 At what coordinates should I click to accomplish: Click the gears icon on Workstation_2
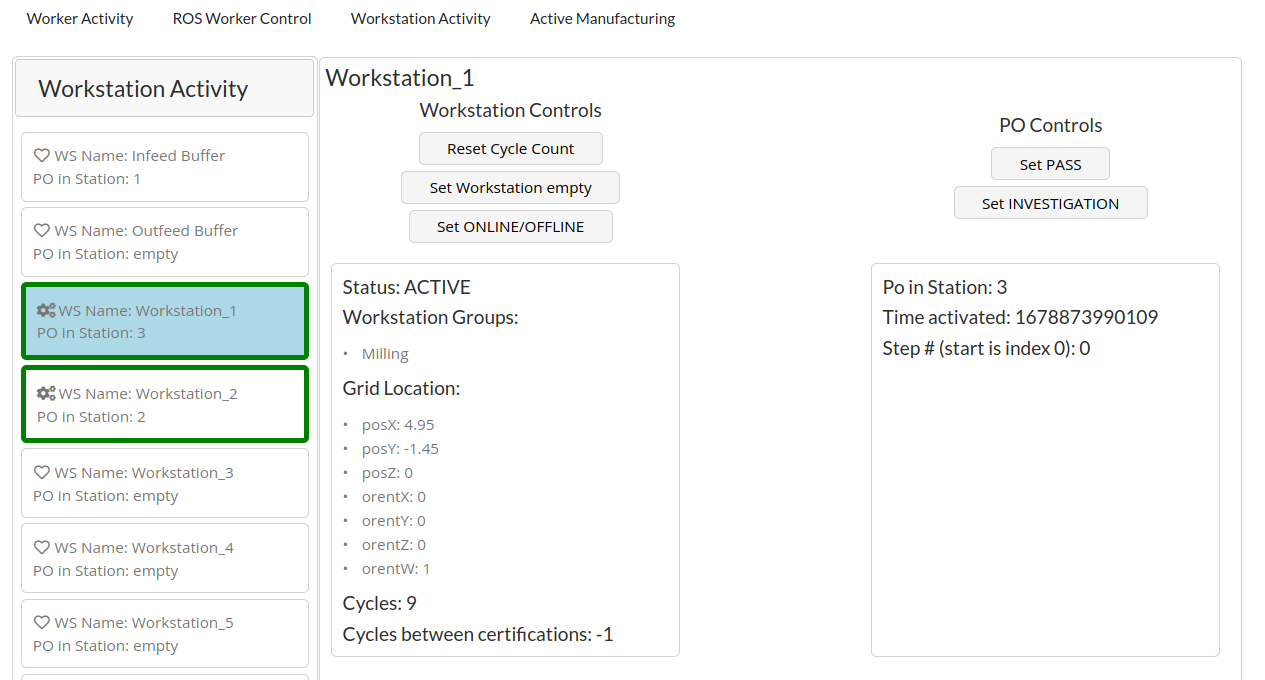[x=46, y=393]
